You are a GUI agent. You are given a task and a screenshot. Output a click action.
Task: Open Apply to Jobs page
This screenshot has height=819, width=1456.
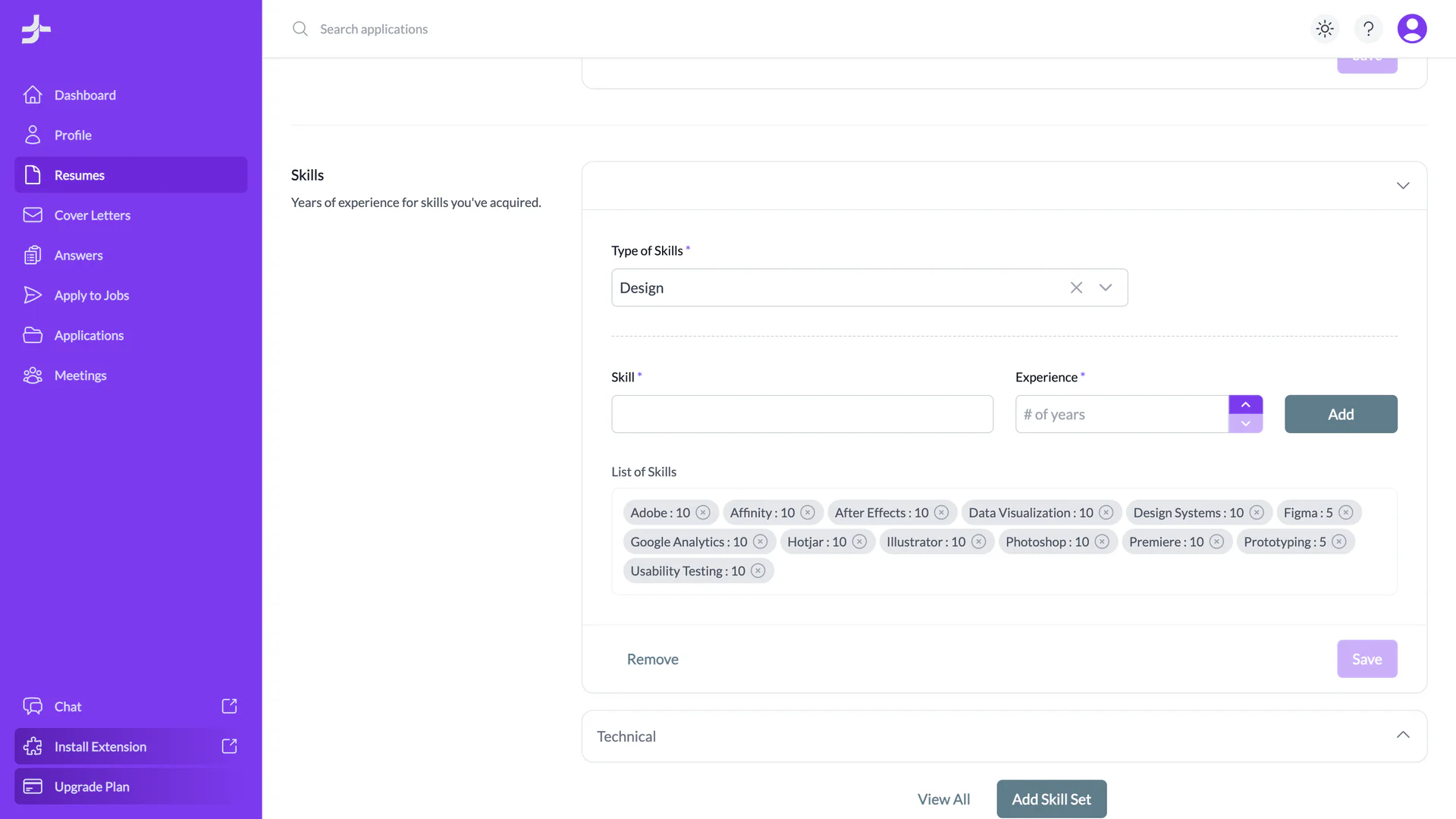(x=91, y=296)
